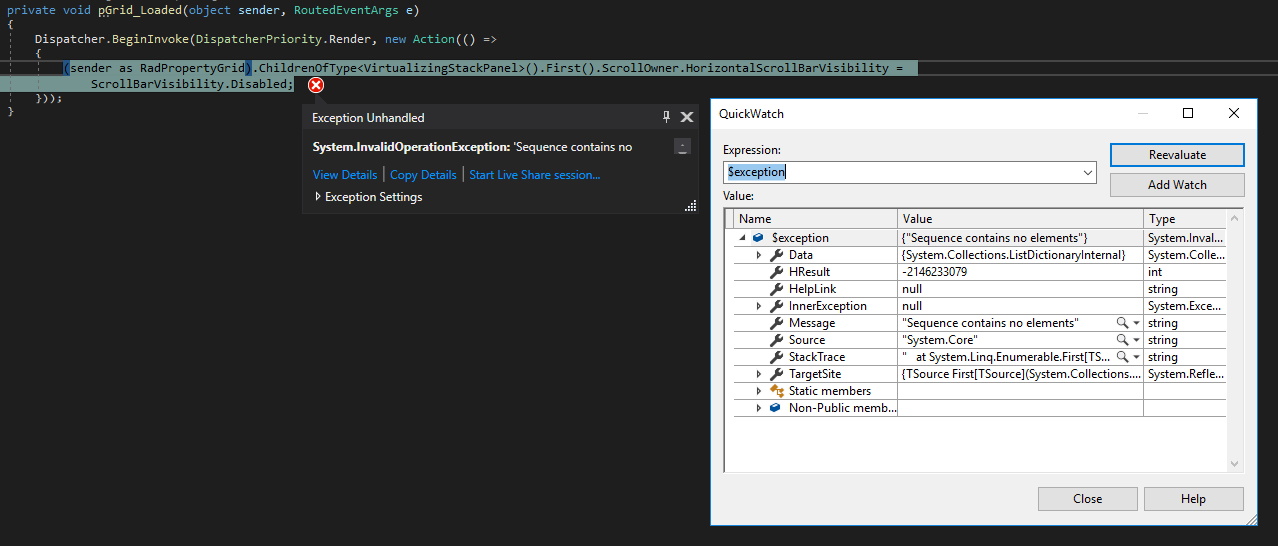Expand the TargetSite node
This screenshot has width=1278, height=546.
[759, 374]
